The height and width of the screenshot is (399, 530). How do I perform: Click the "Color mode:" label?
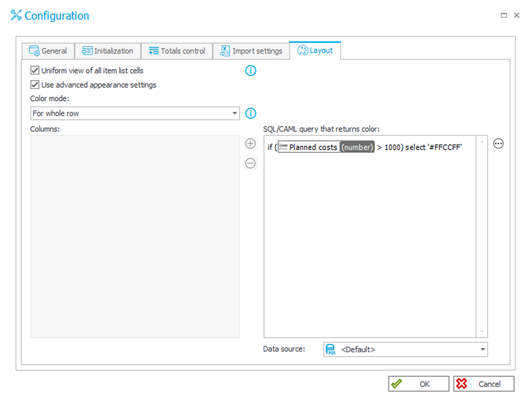[x=50, y=98]
